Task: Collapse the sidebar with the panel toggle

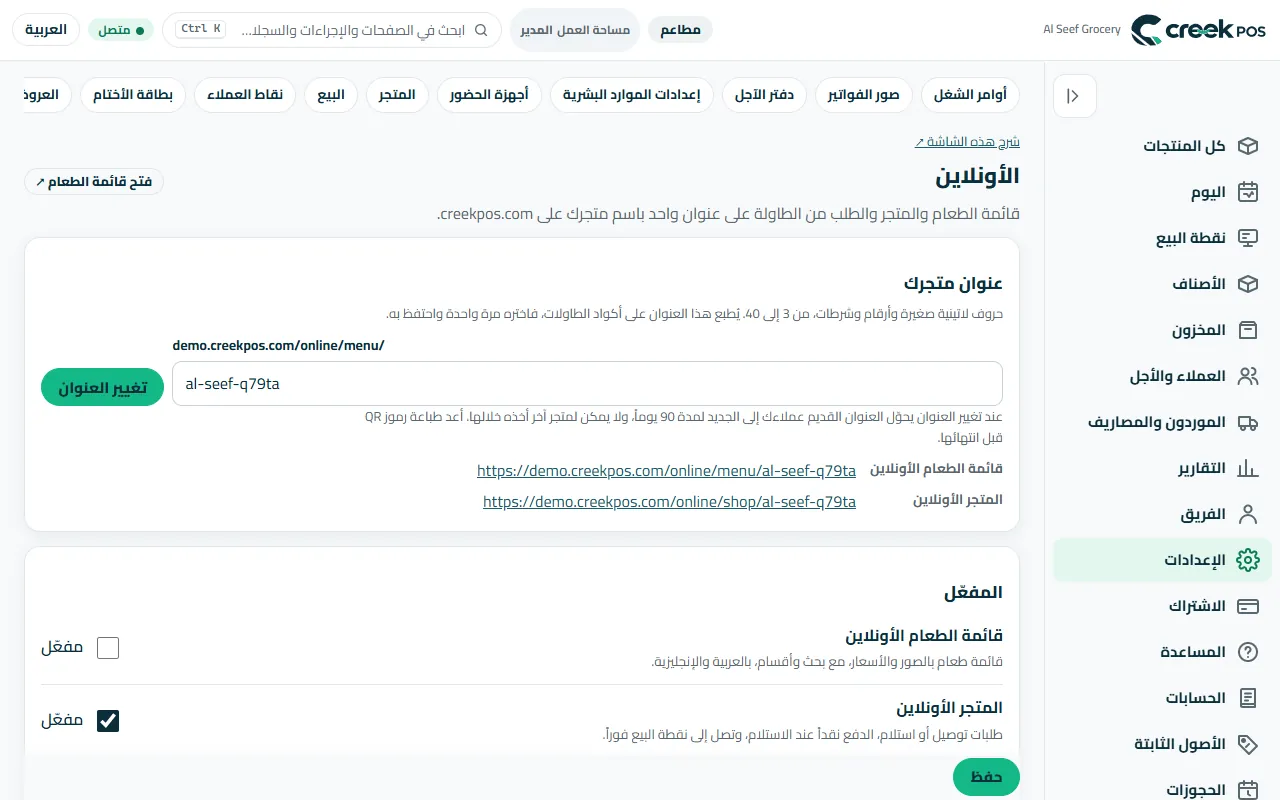Action: (x=1075, y=97)
